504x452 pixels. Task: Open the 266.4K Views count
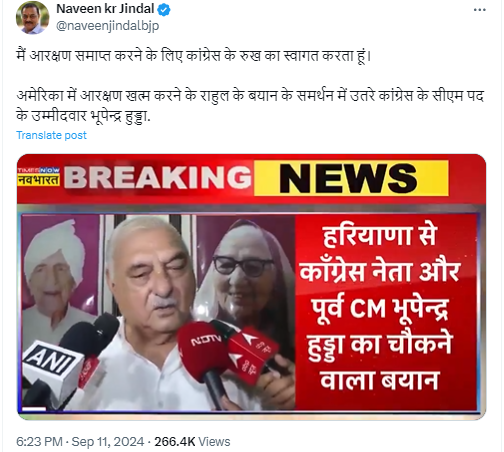[x=192, y=442]
